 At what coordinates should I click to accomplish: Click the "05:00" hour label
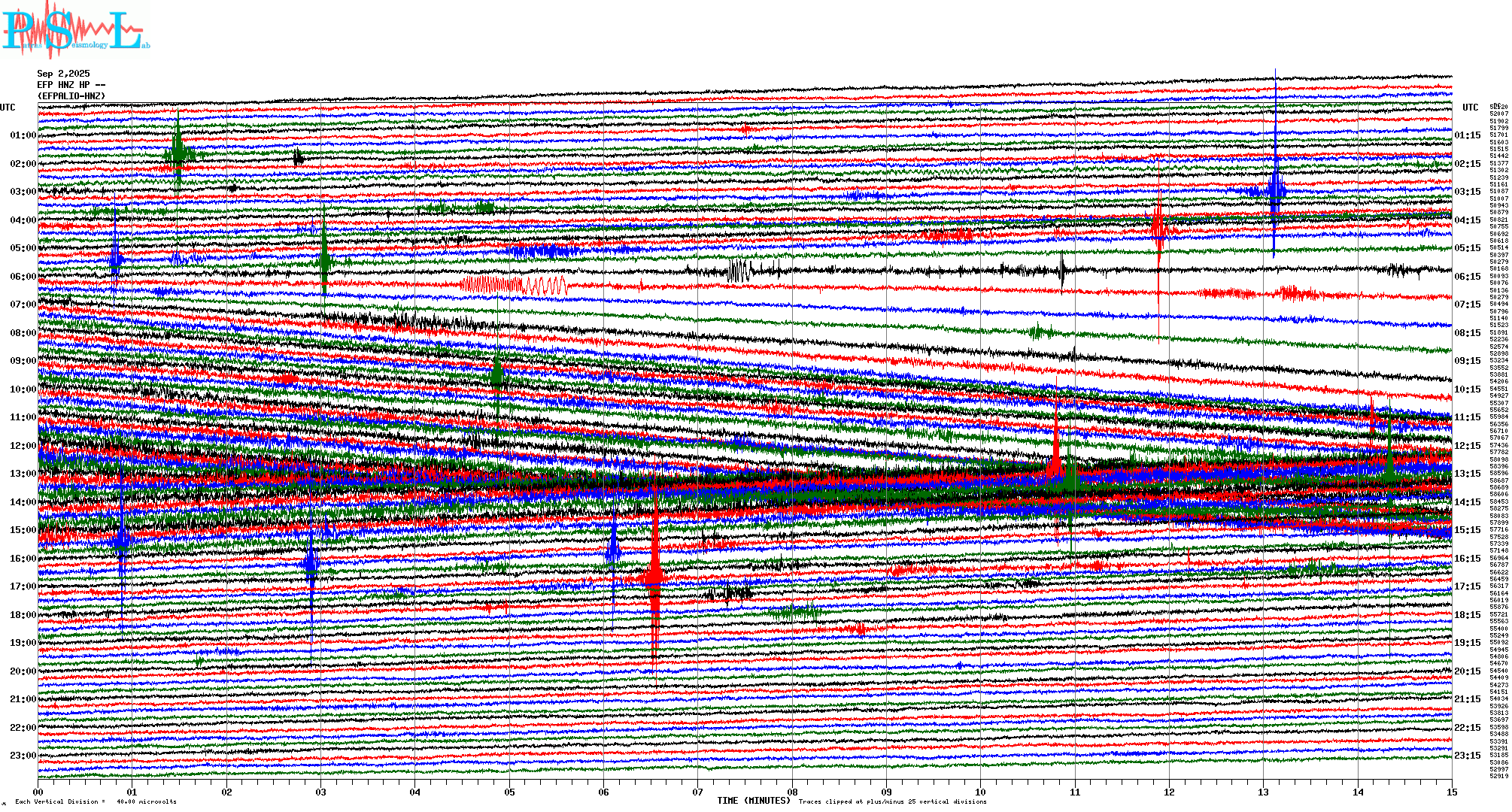(x=23, y=248)
